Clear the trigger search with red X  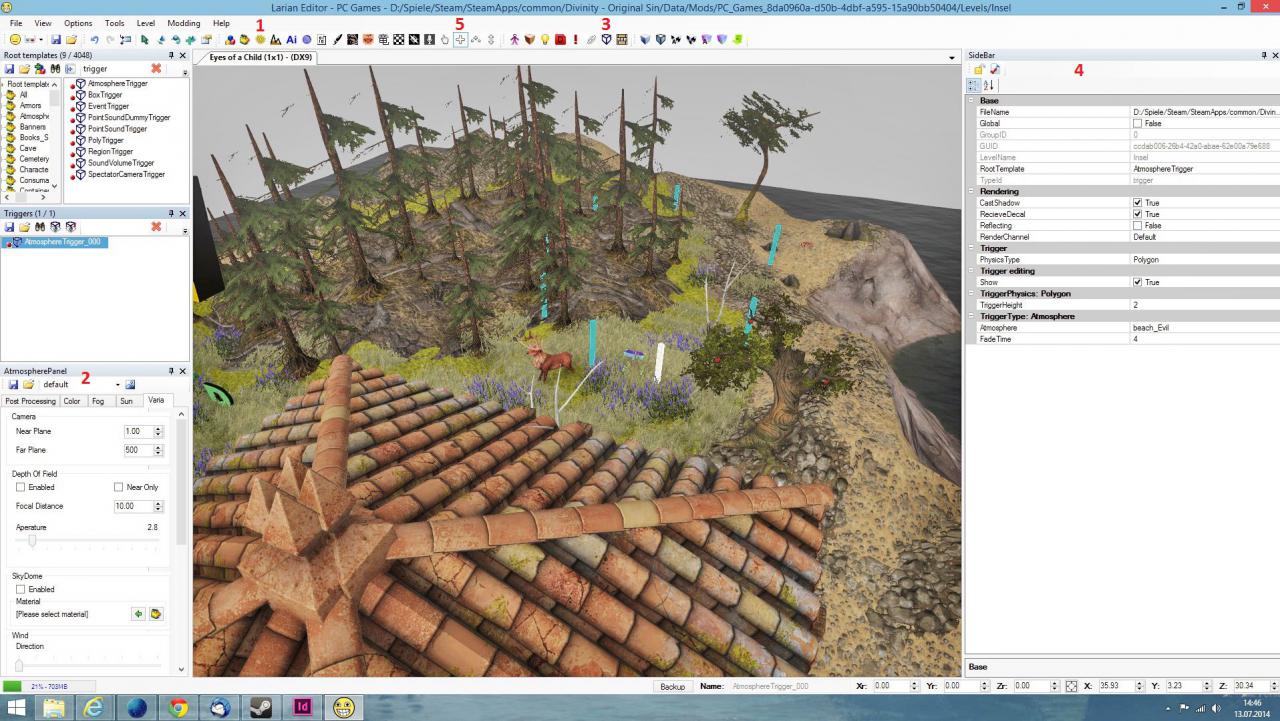tap(156, 69)
